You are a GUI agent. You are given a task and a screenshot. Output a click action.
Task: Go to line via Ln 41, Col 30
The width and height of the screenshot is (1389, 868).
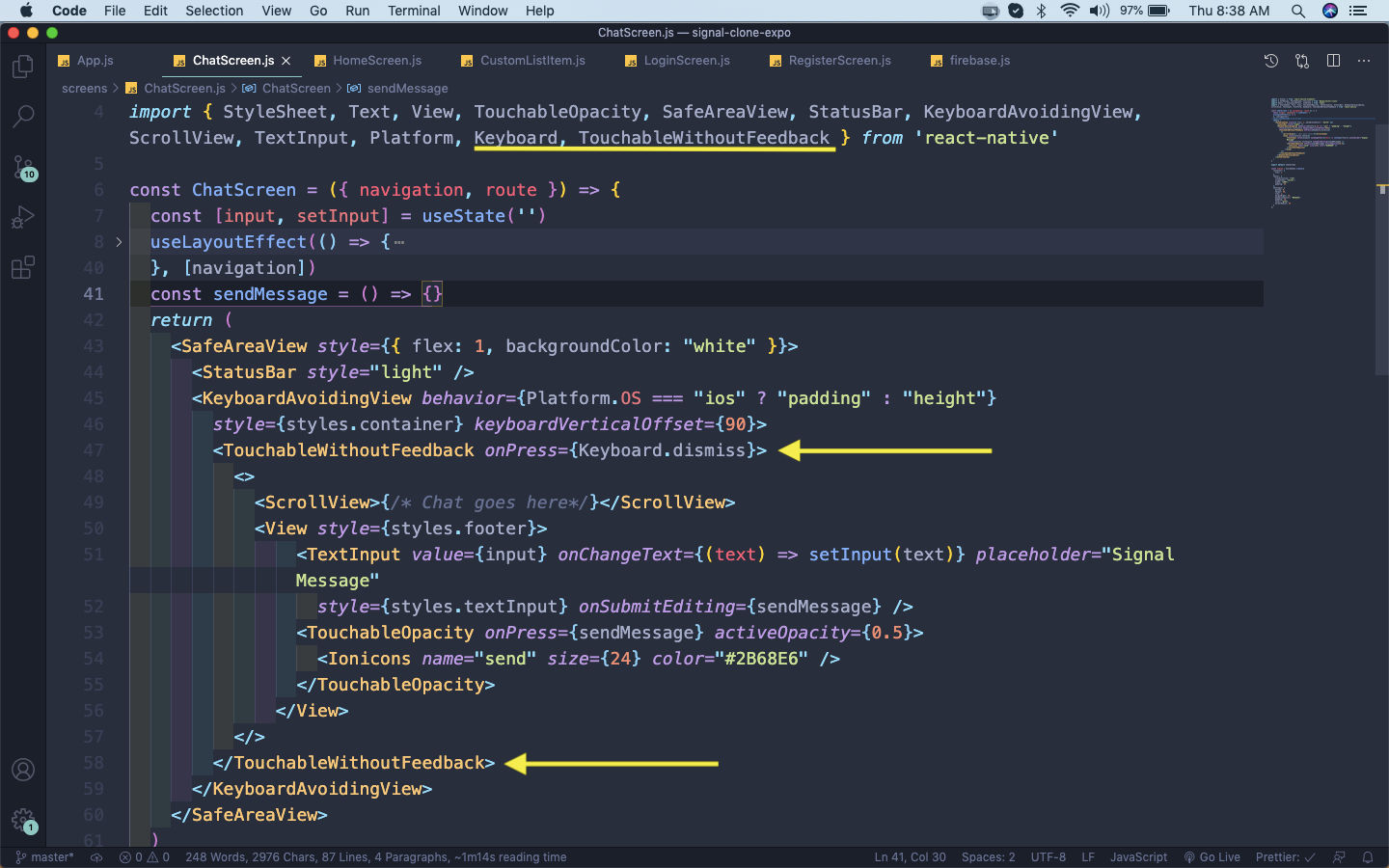[x=911, y=856]
